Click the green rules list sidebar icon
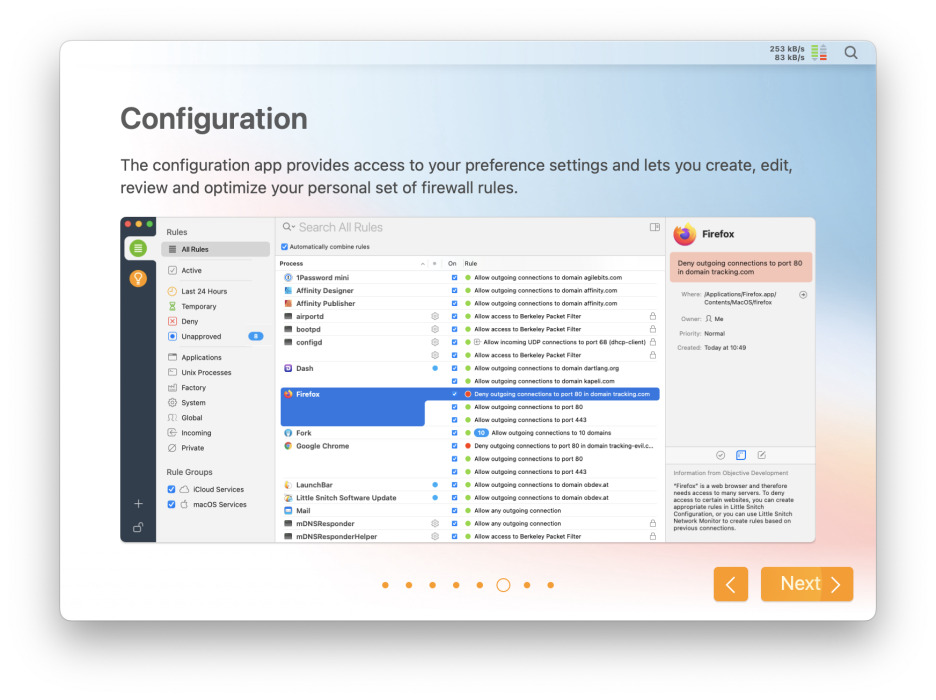936x700 pixels. pyautogui.click(x=138, y=248)
